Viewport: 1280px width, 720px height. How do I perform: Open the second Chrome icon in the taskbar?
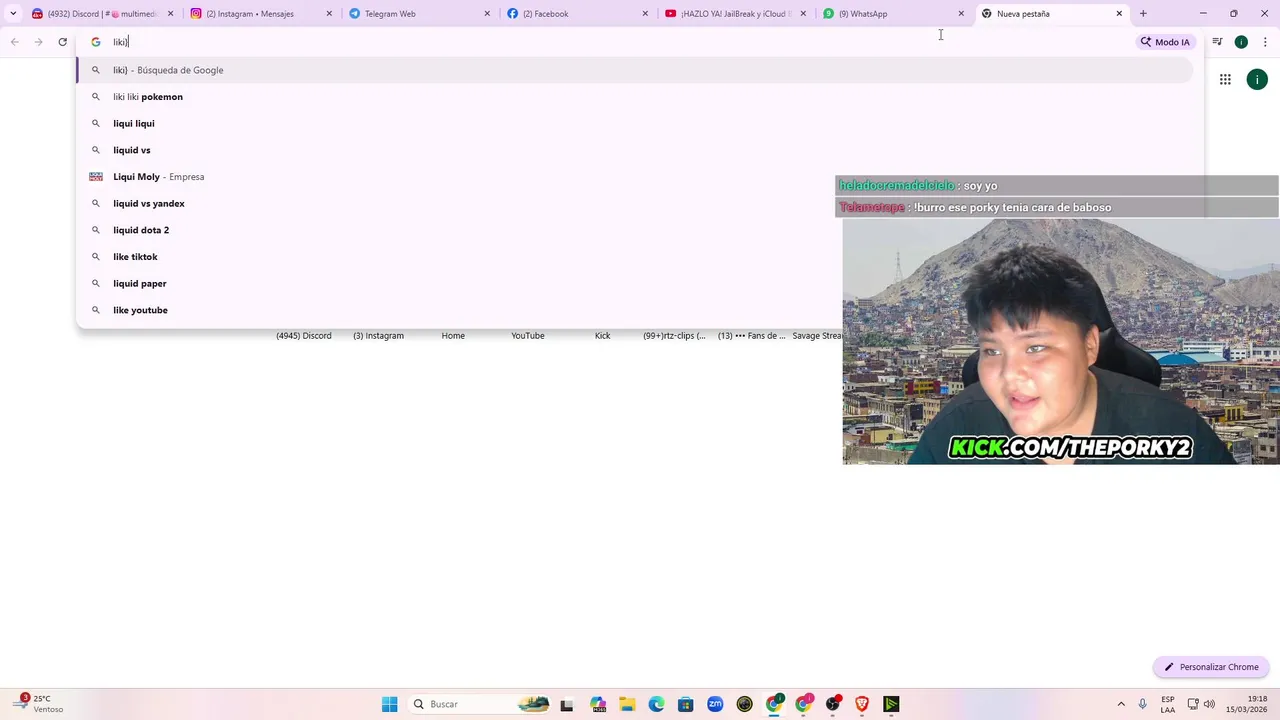pyautogui.click(x=803, y=704)
